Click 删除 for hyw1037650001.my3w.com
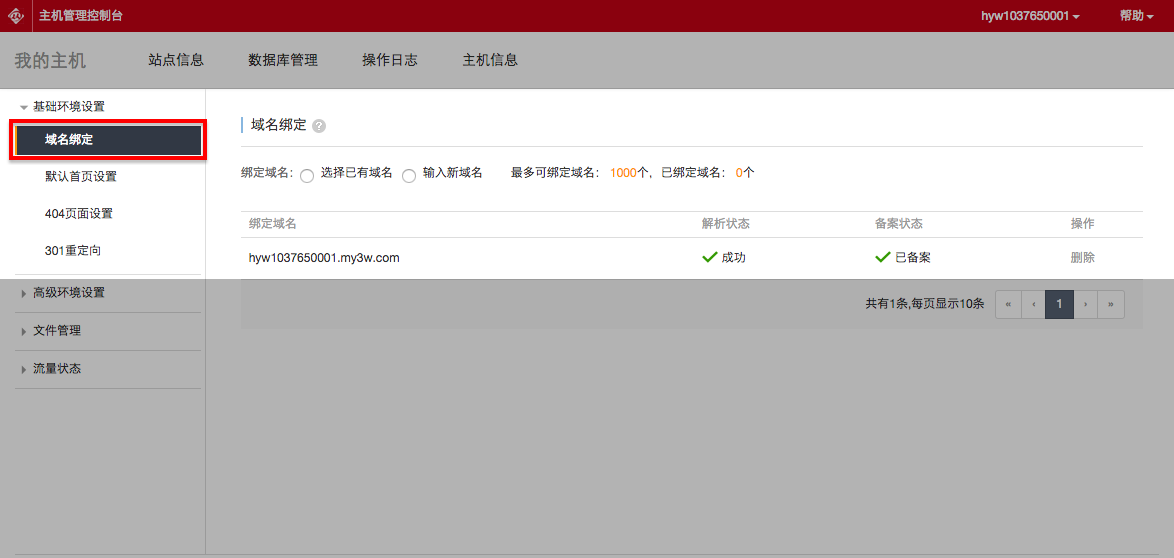 1082,258
